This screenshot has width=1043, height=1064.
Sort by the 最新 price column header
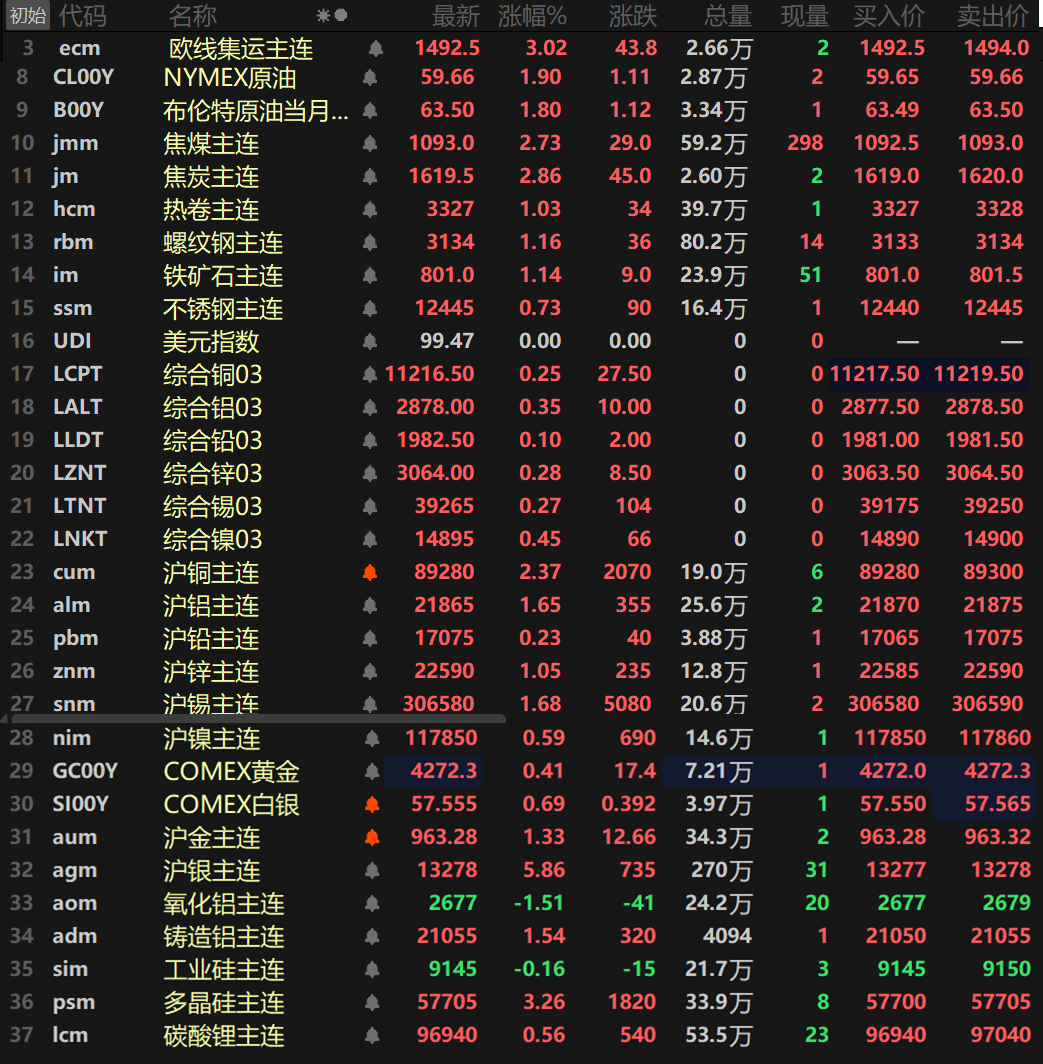pyautogui.click(x=455, y=15)
